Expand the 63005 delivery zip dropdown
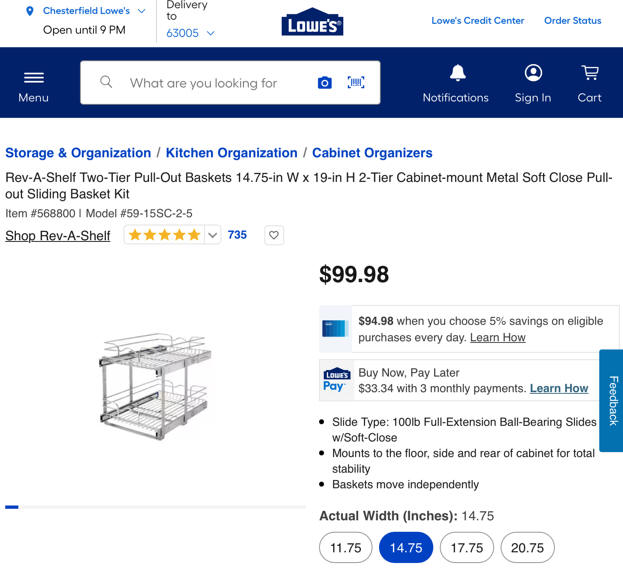 [x=211, y=33]
